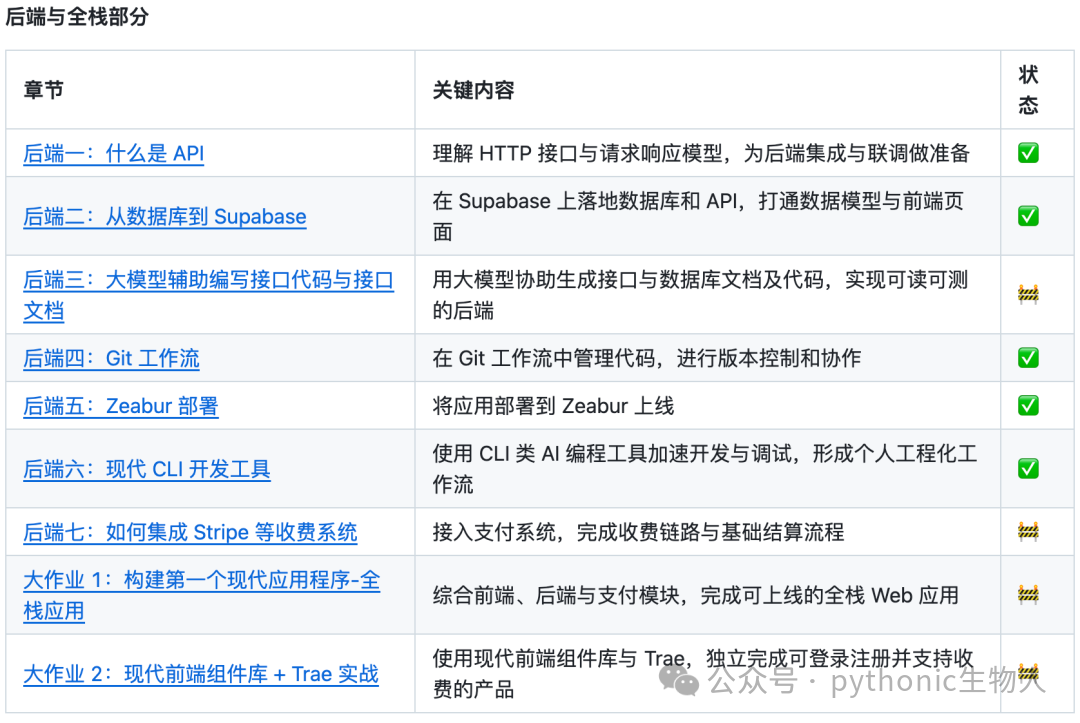Click the green checkmark for Zeabur 部署 row
The image size is (1080, 723).
click(x=1028, y=406)
